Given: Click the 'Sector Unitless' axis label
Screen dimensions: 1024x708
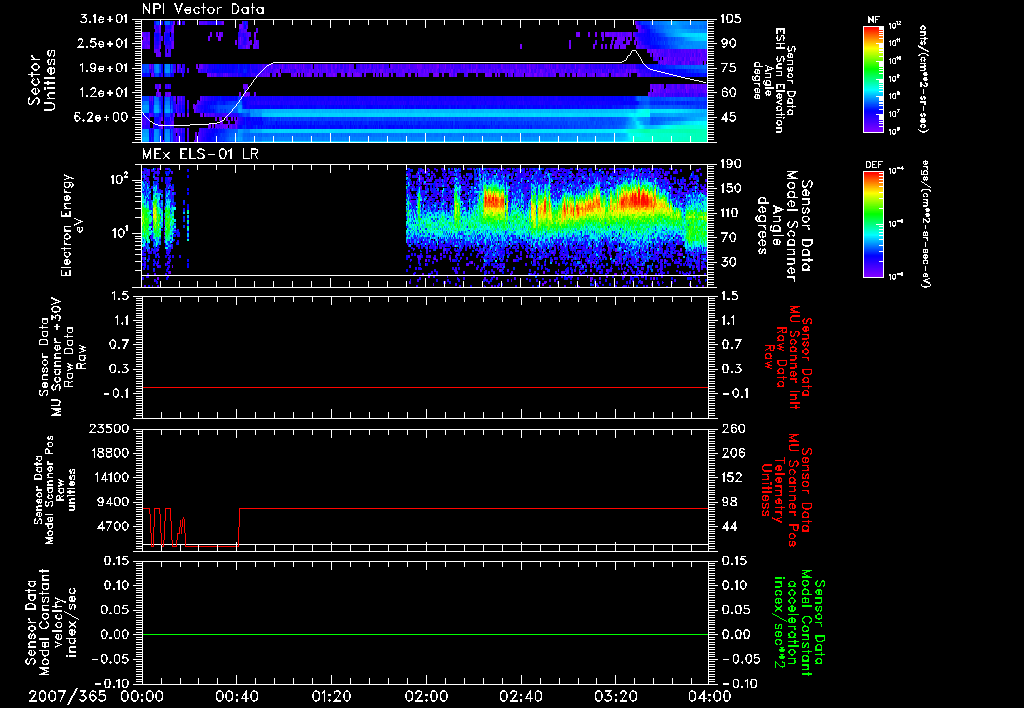Looking at the screenshot, I should (42, 80).
